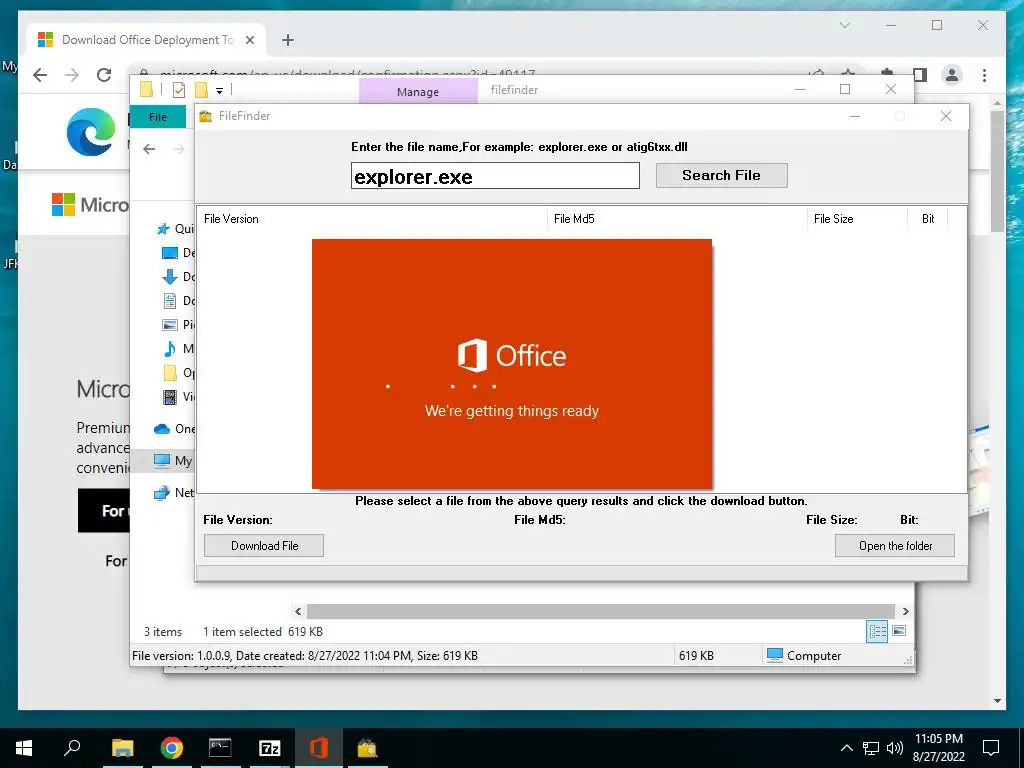
Task: Open the Downloads arrow icon in sidebar
Action: [x=169, y=277]
